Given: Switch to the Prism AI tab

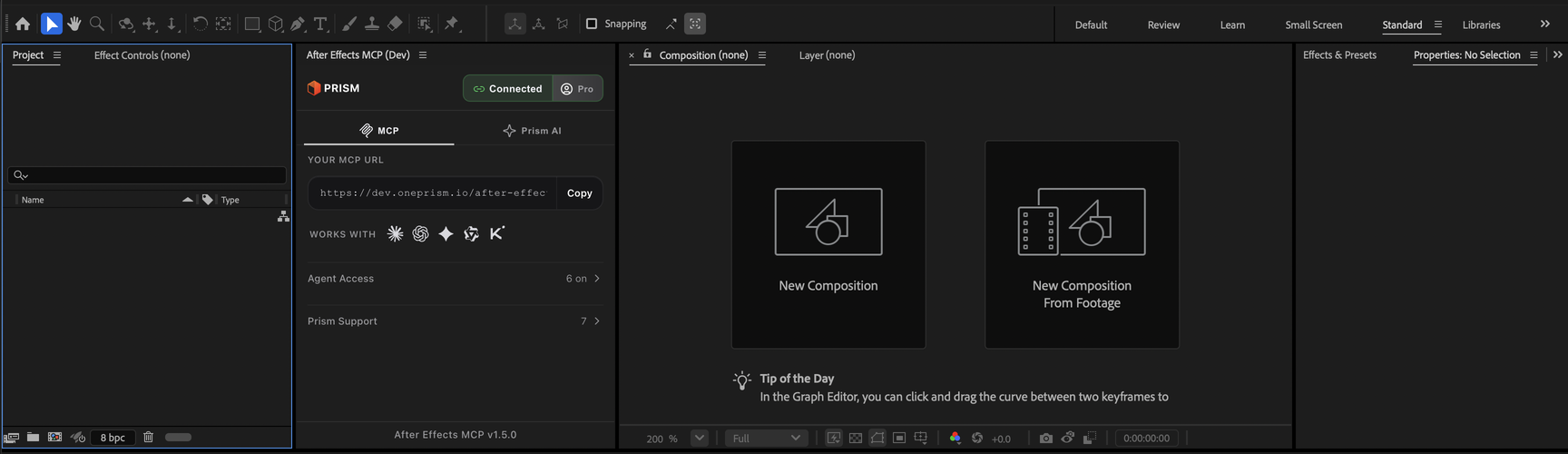Looking at the screenshot, I should (x=533, y=131).
